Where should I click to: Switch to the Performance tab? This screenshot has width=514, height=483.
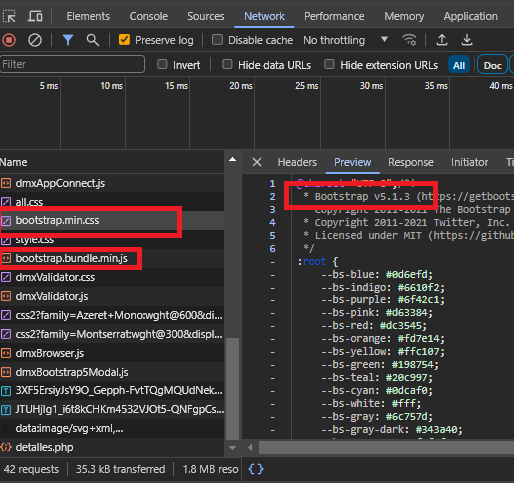(334, 16)
